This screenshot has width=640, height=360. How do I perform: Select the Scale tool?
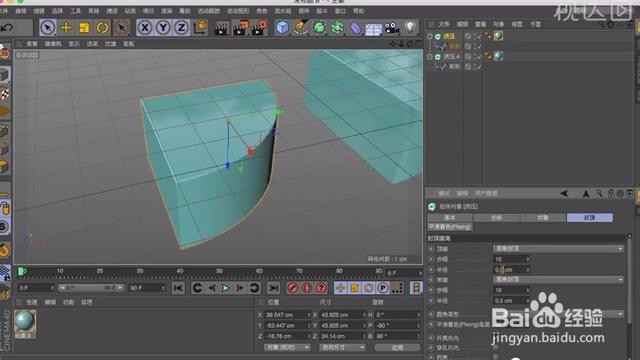pos(84,28)
